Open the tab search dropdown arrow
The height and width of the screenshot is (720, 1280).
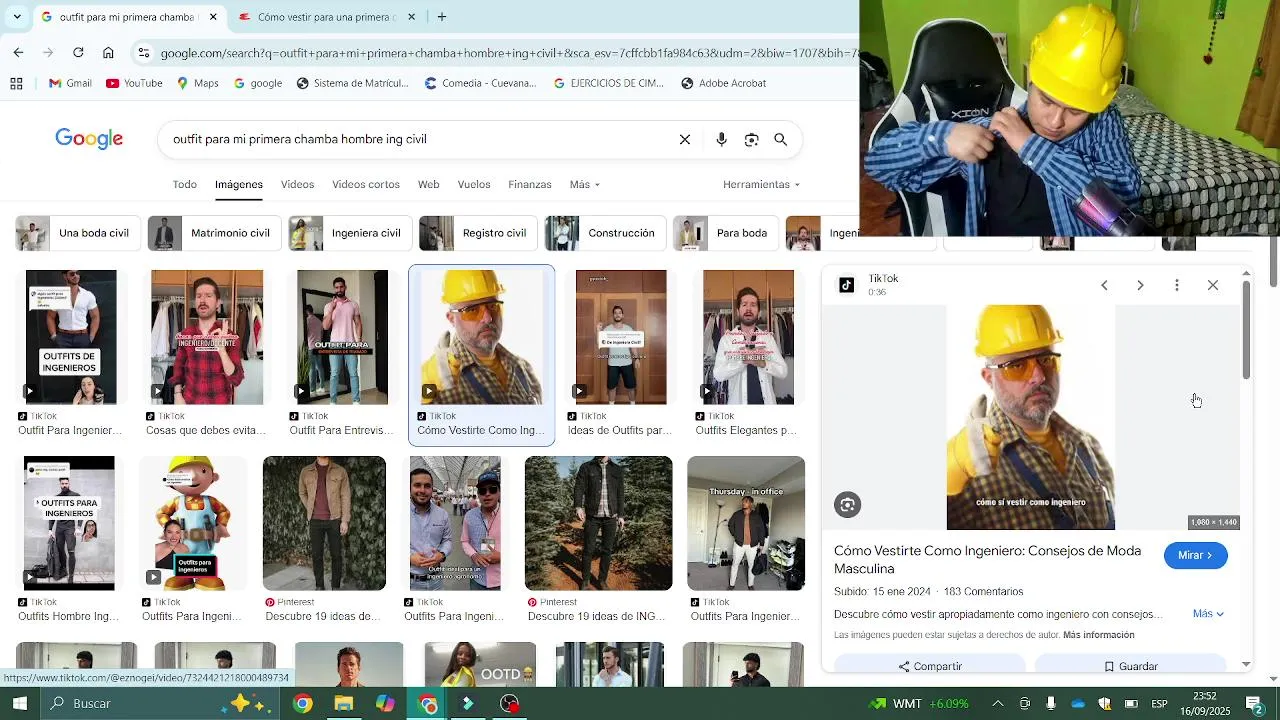click(x=16, y=17)
